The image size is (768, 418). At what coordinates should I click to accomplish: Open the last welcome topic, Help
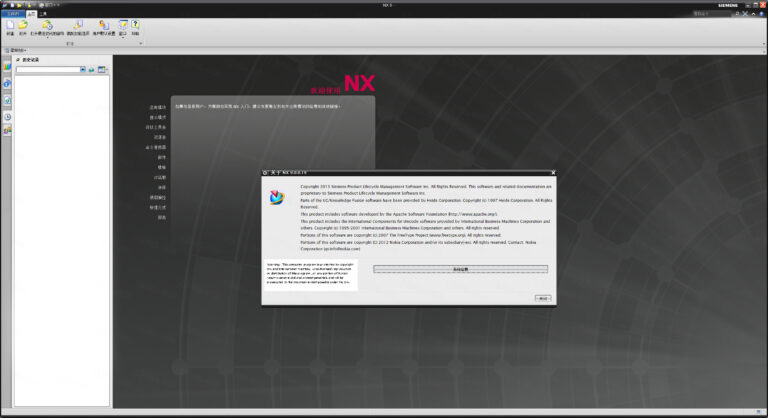(x=162, y=217)
